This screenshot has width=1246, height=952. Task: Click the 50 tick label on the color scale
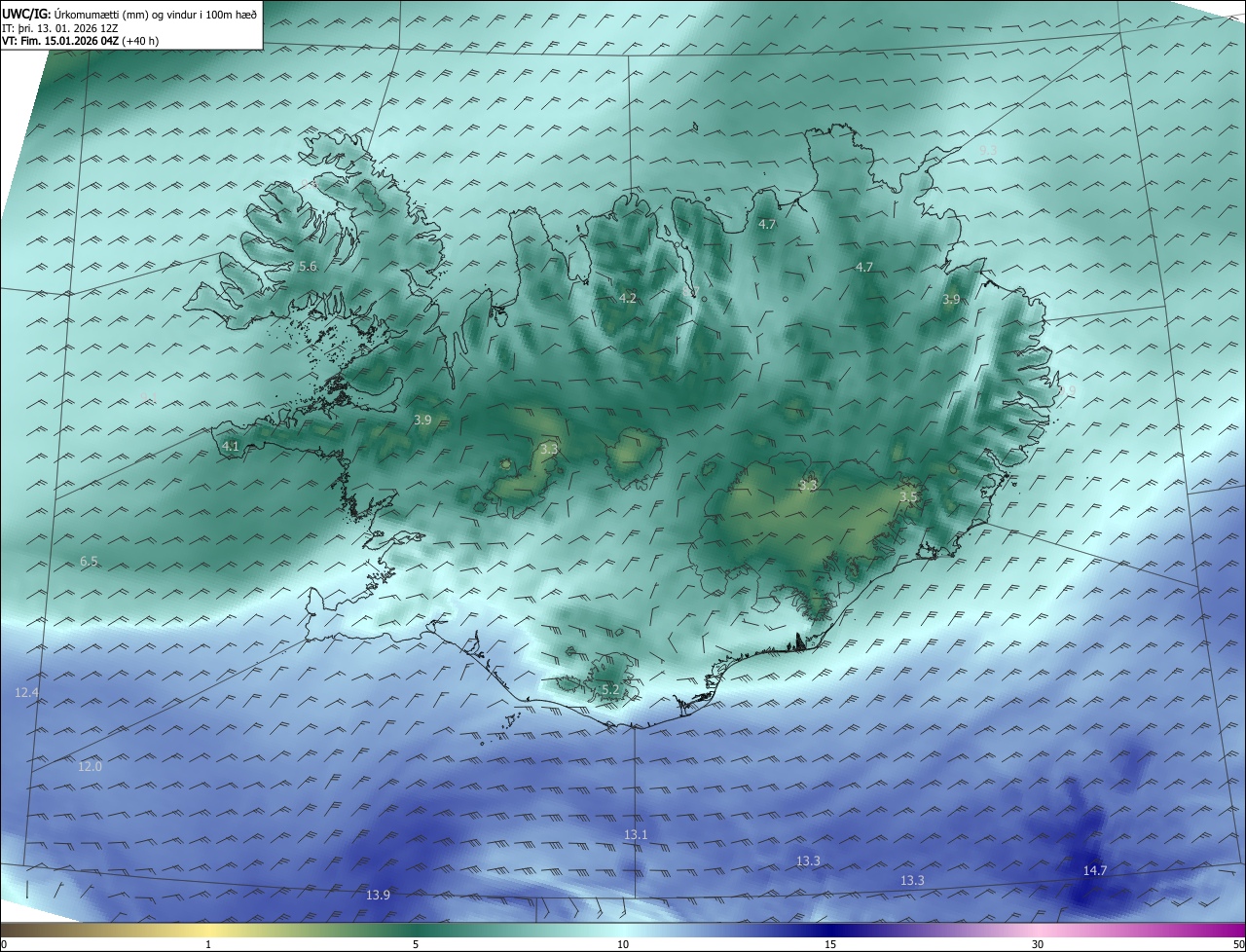[x=1238, y=944]
